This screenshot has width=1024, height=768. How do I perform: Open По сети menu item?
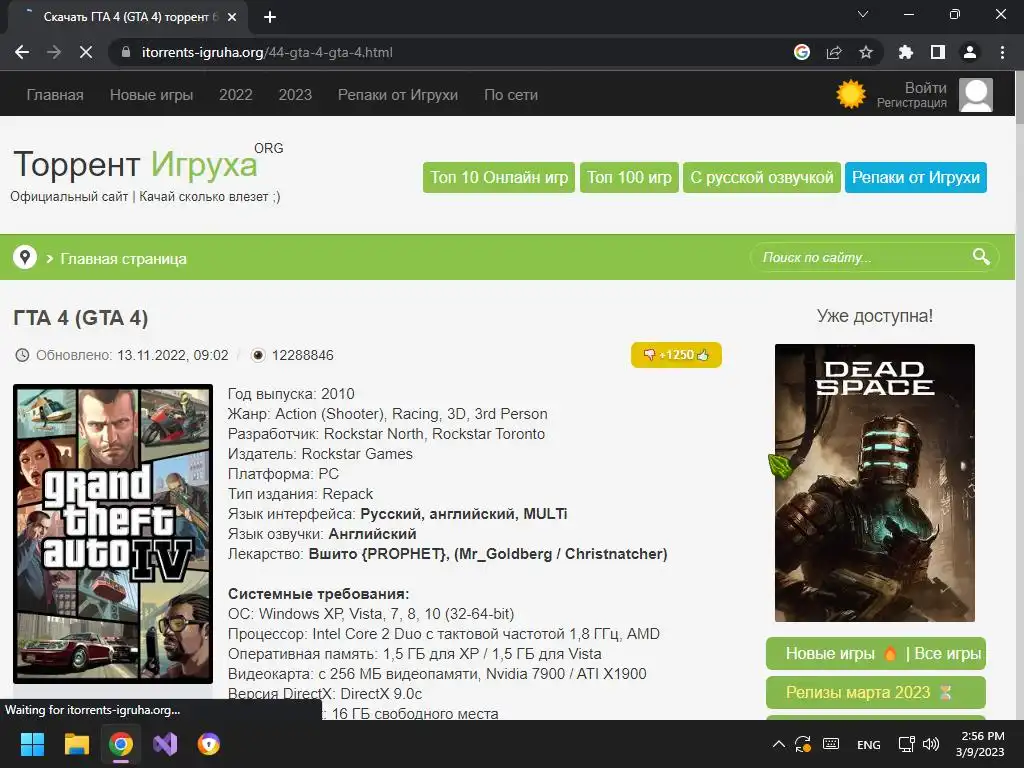(x=511, y=95)
